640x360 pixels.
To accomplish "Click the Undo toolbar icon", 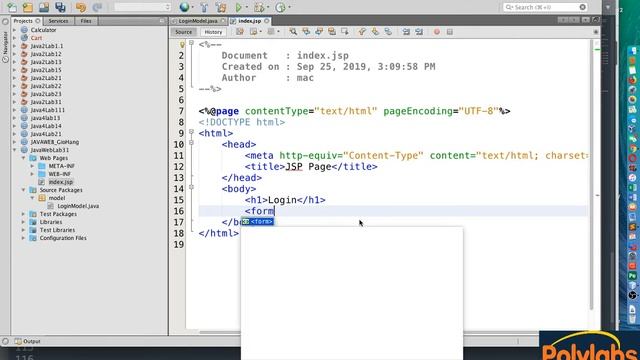I will click(x=81, y=7).
